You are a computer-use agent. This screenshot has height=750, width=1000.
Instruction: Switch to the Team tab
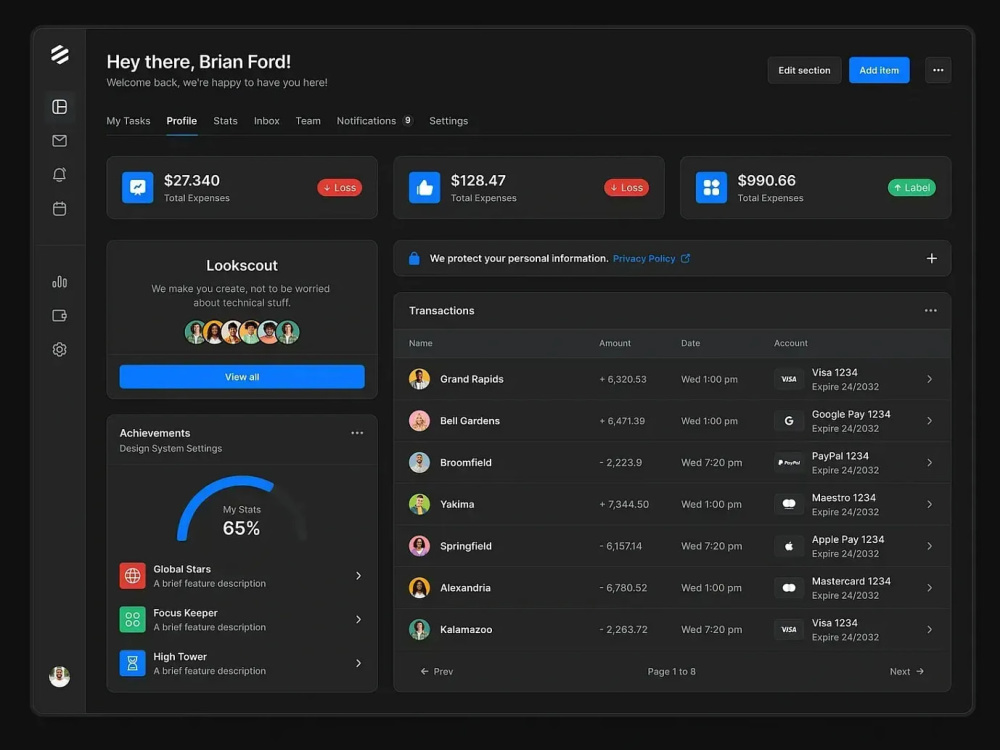coord(308,121)
